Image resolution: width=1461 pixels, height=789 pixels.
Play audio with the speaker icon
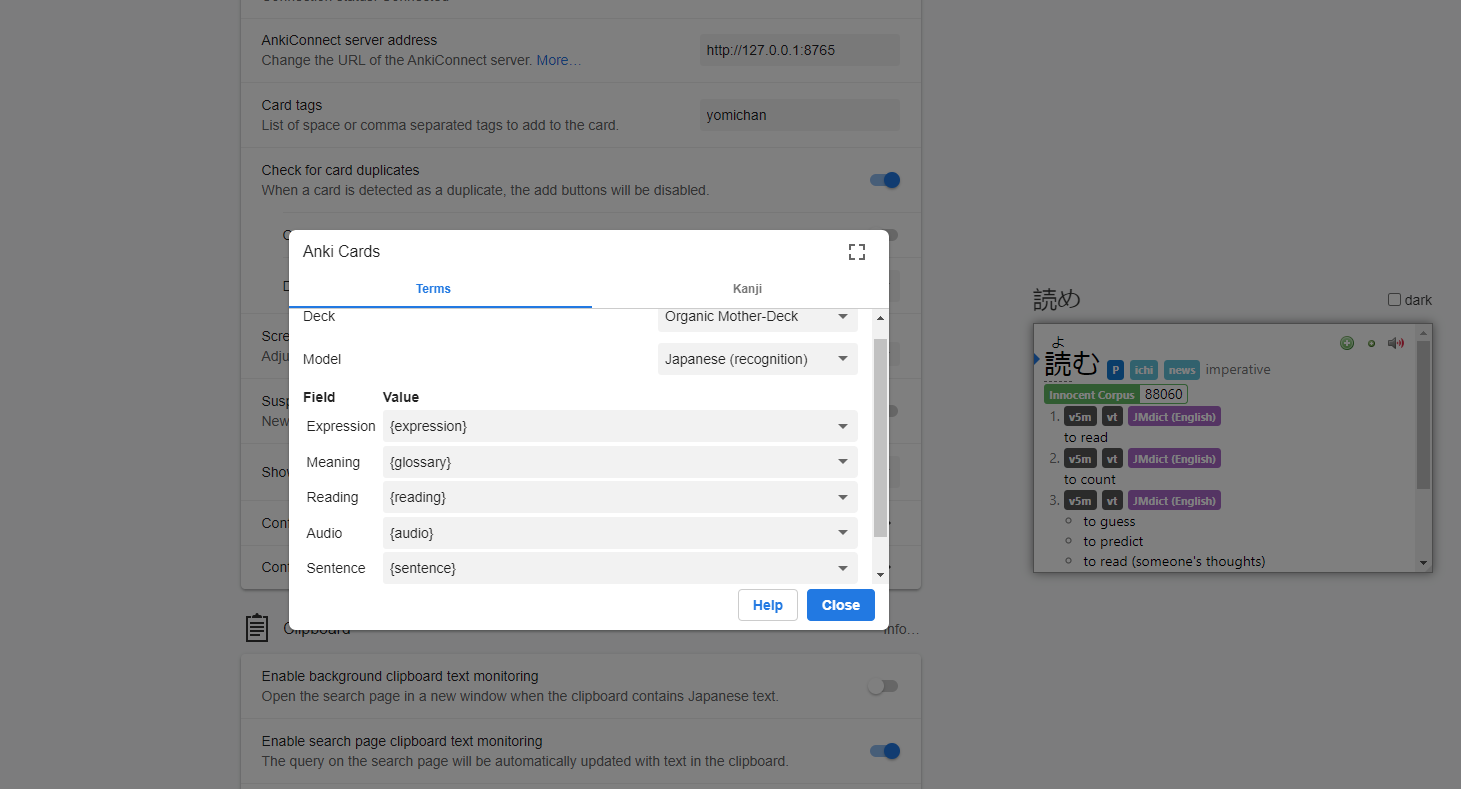[x=1396, y=343]
